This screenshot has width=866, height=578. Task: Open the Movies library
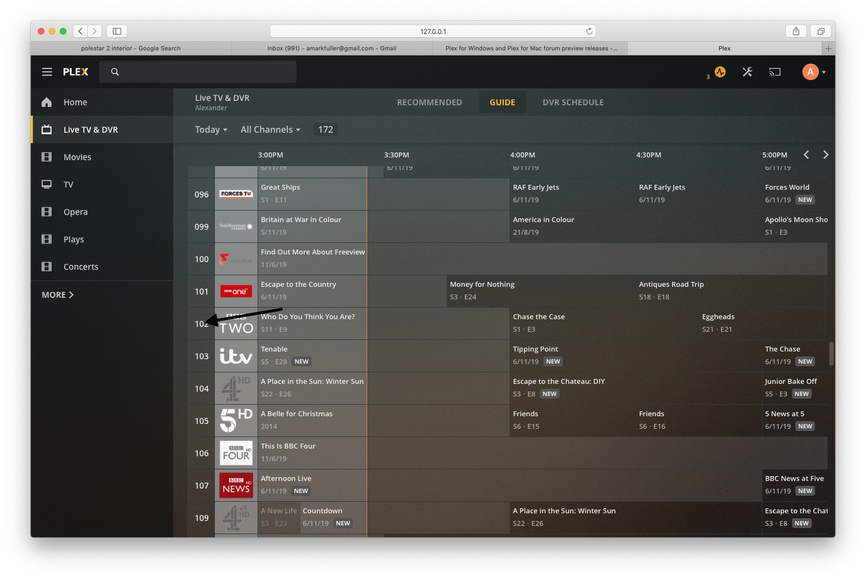(x=102, y=157)
